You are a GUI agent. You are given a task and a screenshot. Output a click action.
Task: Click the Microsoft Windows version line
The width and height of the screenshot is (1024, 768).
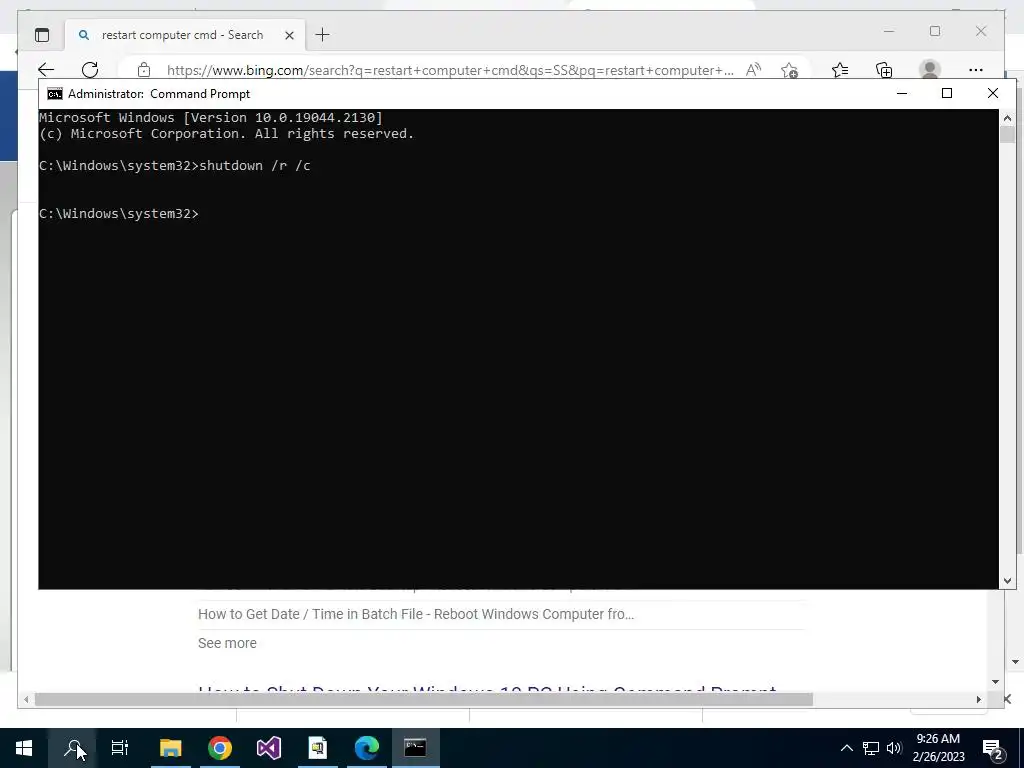point(211,118)
